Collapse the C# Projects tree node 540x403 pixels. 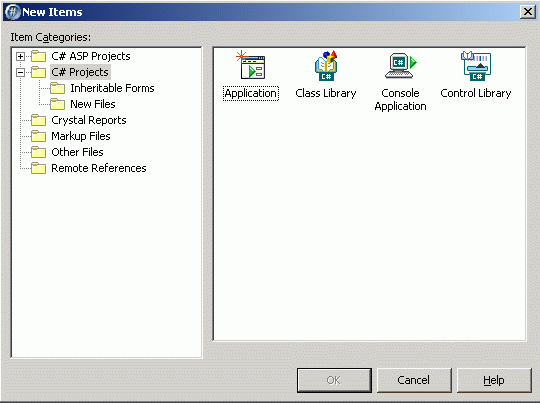pyautogui.click(x=20, y=72)
